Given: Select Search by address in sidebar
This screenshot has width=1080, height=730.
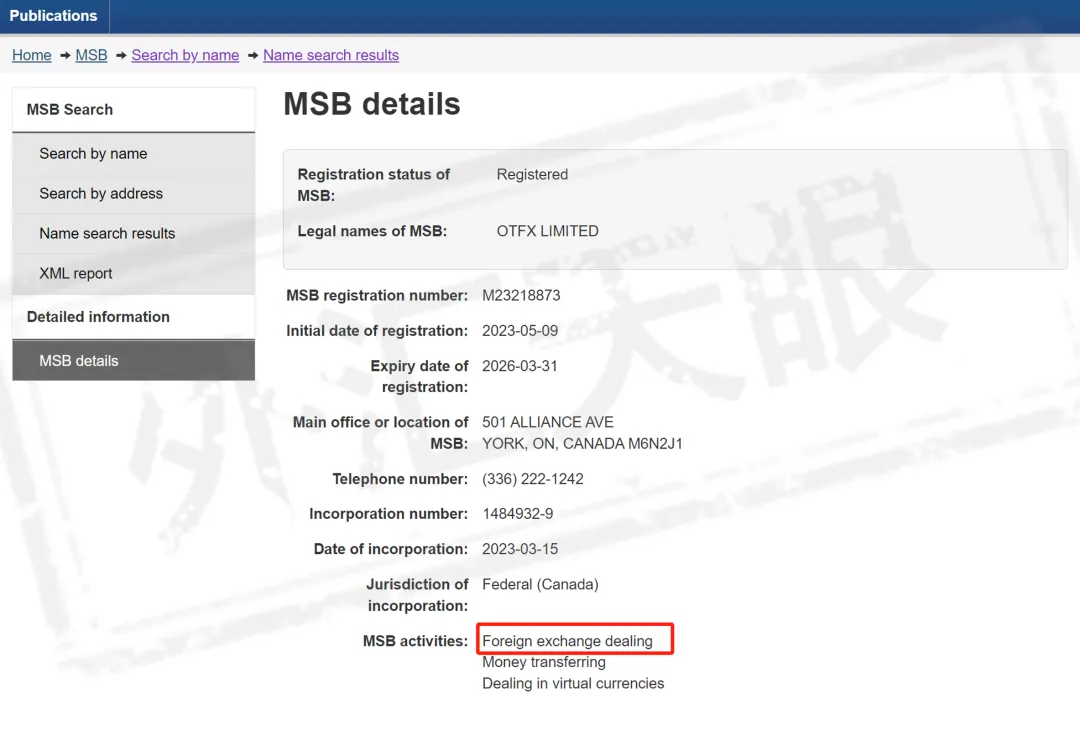Looking at the screenshot, I should click(134, 194).
